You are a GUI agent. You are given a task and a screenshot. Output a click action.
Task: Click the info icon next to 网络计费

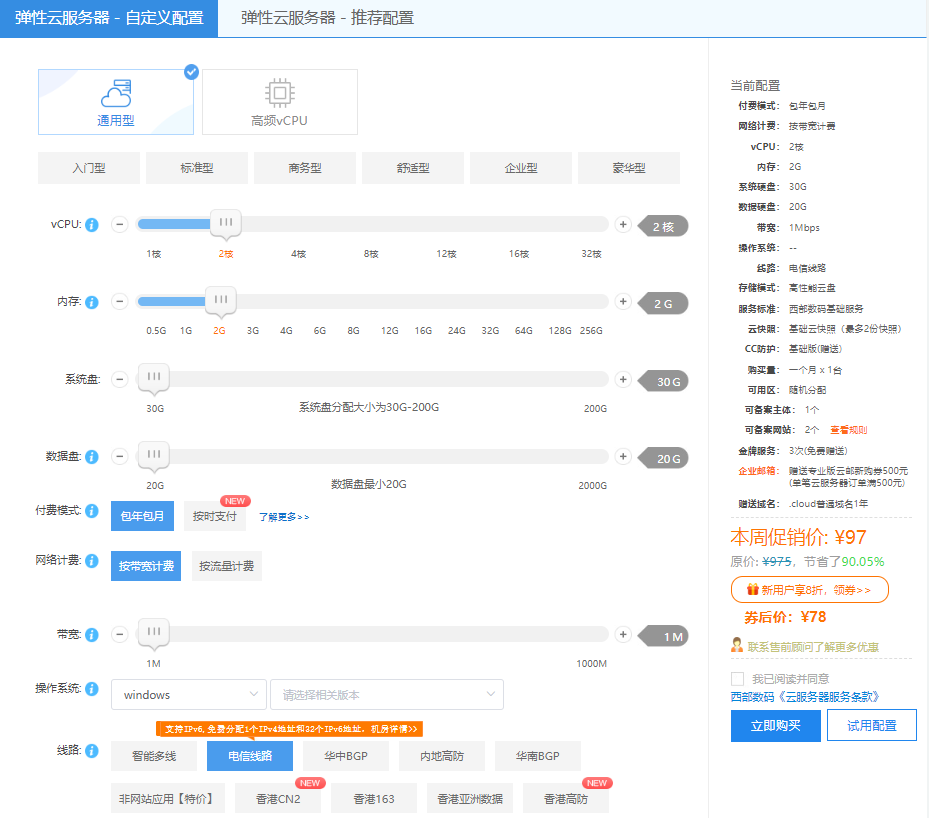[x=92, y=561]
